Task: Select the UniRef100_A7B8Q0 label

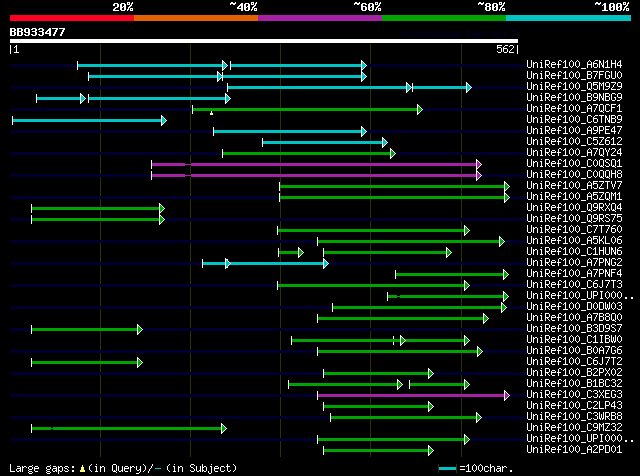Action: point(574,318)
